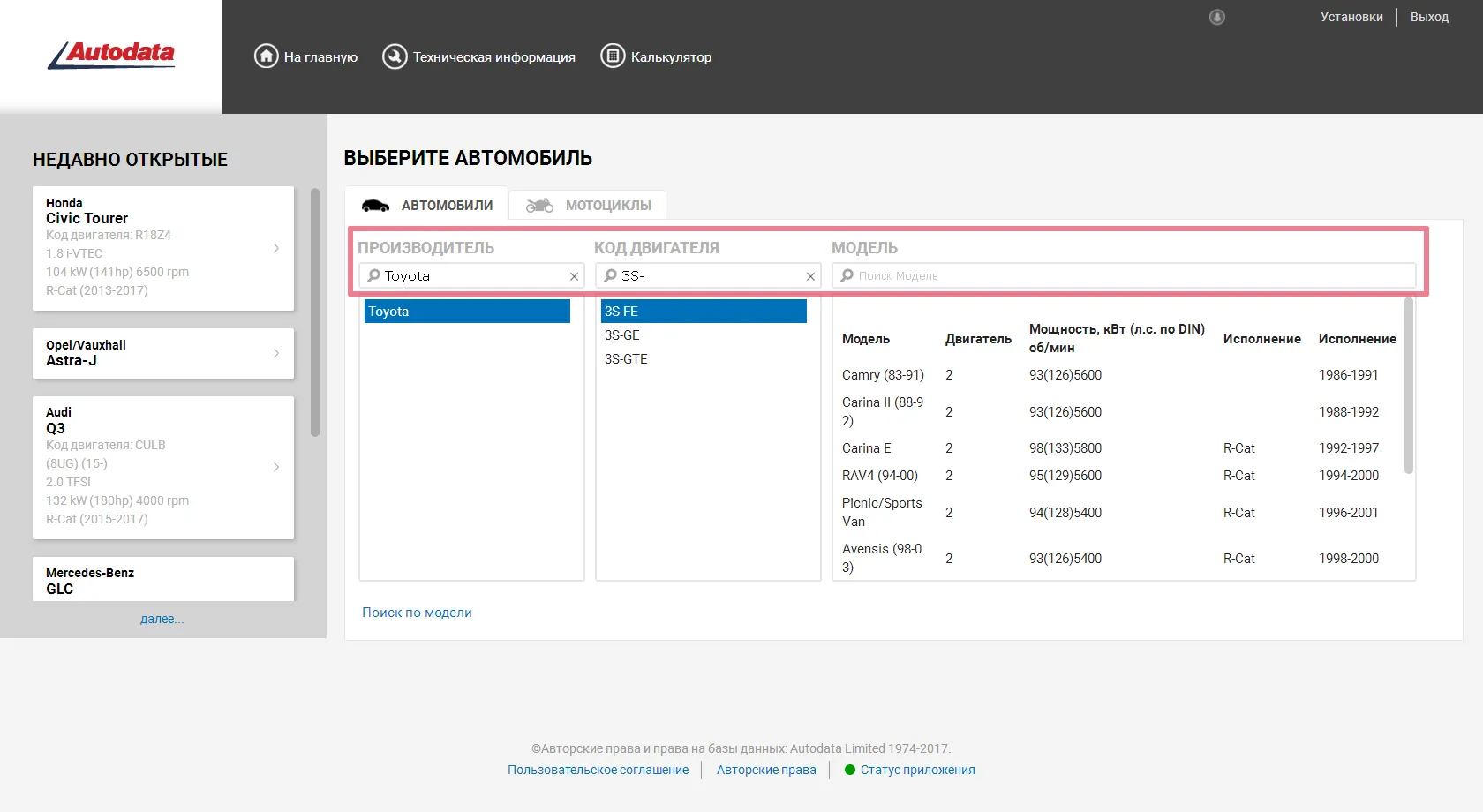The width and height of the screenshot is (1483, 812).
Task: Click the recently opened list scrollbar
Action: pos(315,312)
